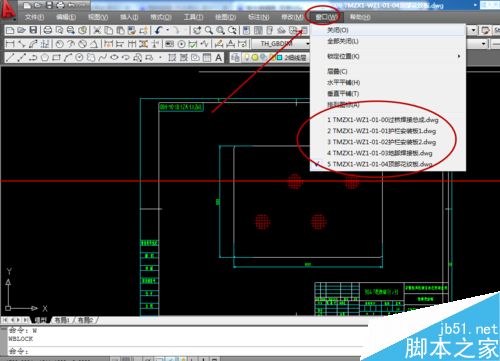Expand the Undo history dropdown arrow

168,30
